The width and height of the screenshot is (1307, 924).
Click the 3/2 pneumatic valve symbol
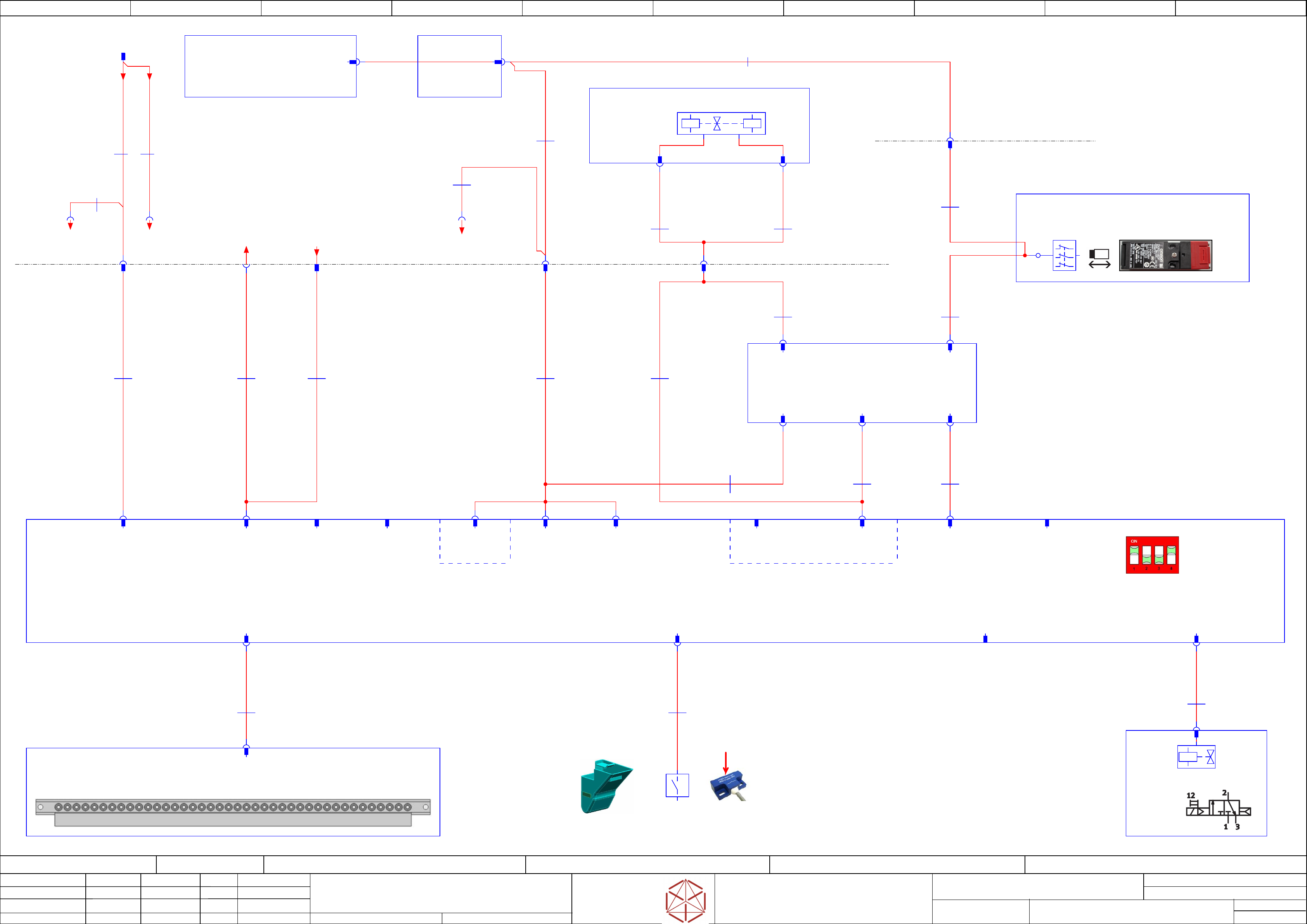(1218, 810)
